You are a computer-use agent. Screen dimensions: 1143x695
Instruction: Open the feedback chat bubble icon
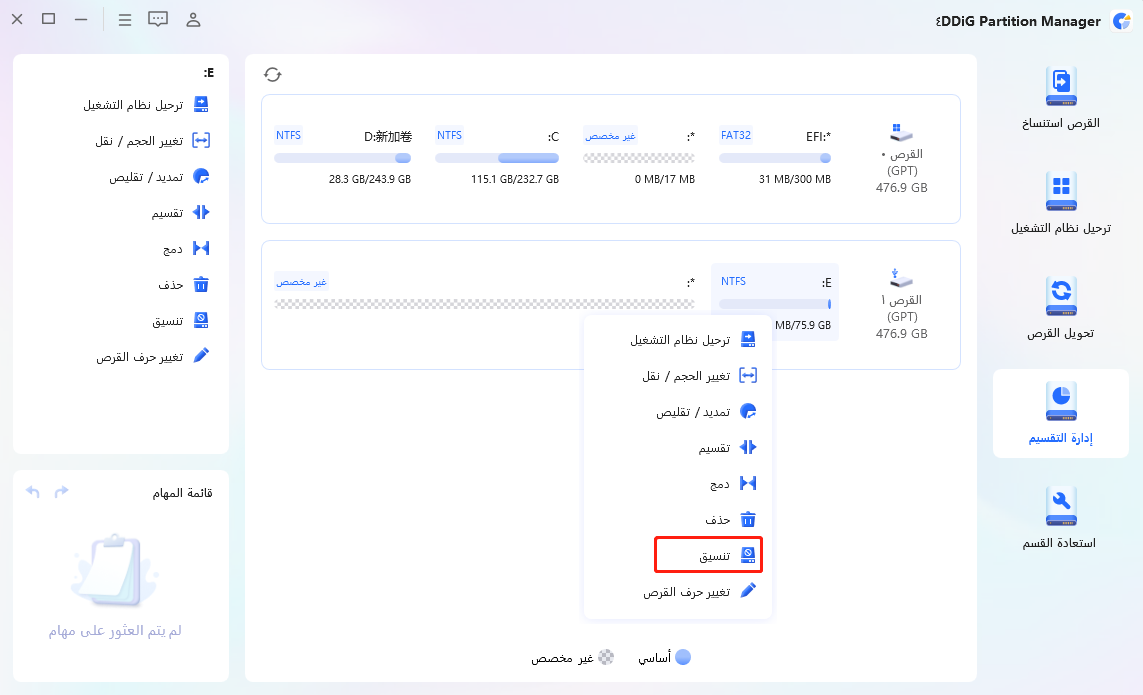(158, 20)
